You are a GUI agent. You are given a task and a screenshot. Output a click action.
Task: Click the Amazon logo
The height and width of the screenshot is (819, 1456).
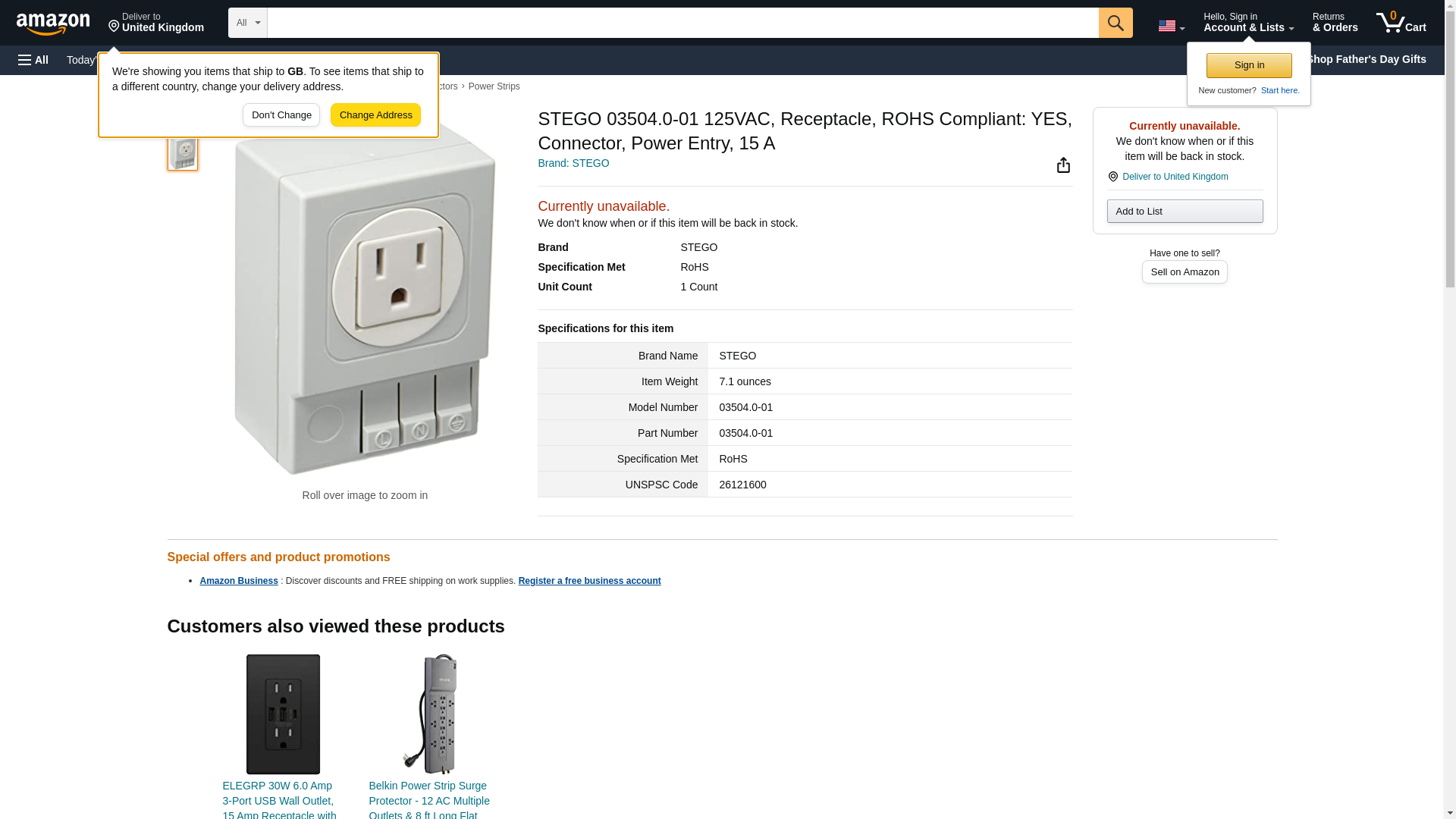pos(53,24)
